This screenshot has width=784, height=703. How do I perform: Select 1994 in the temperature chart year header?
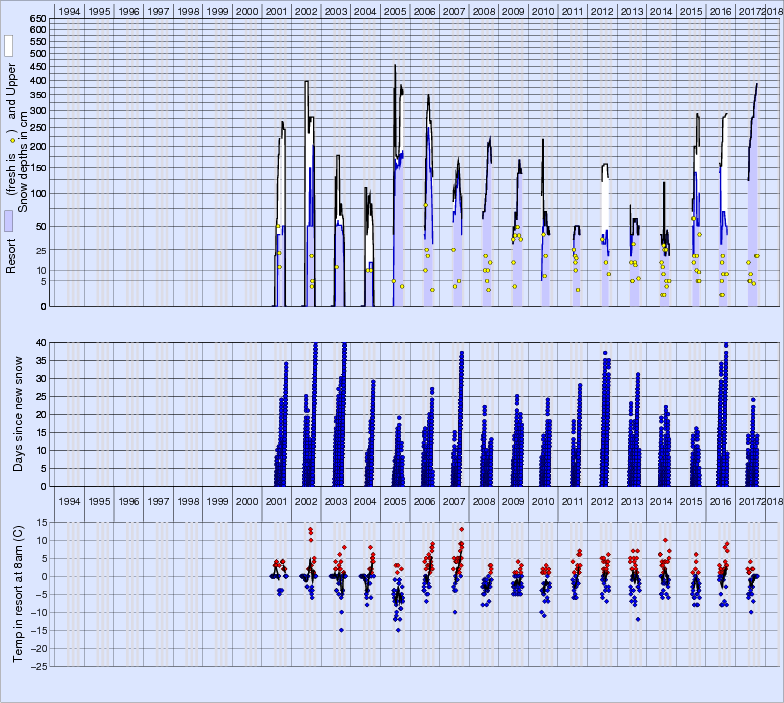coord(69,500)
